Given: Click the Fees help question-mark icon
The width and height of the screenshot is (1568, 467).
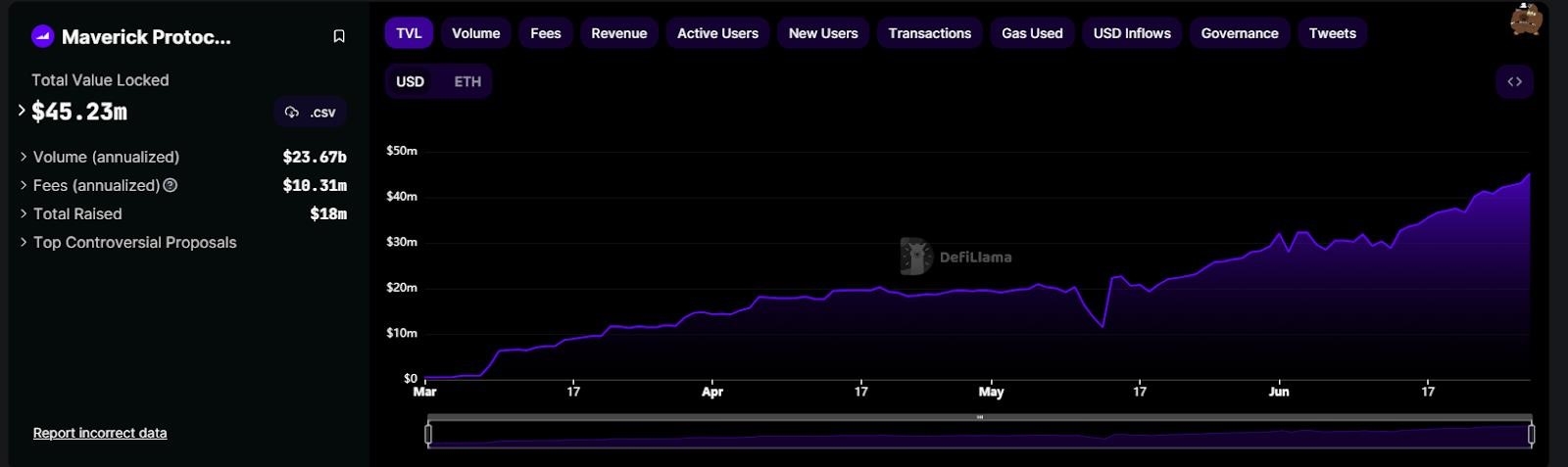Looking at the screenshot, I should [171, 185].
